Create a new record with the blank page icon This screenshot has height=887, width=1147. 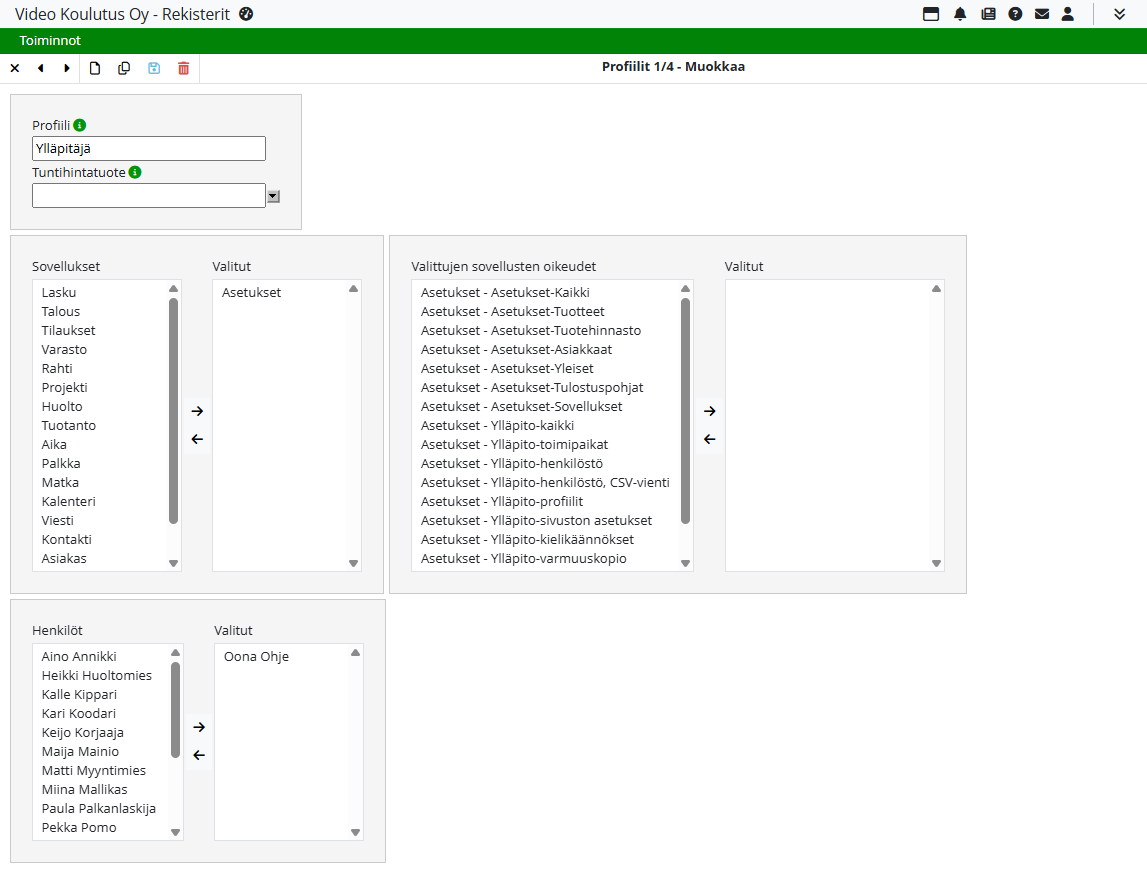95,68
